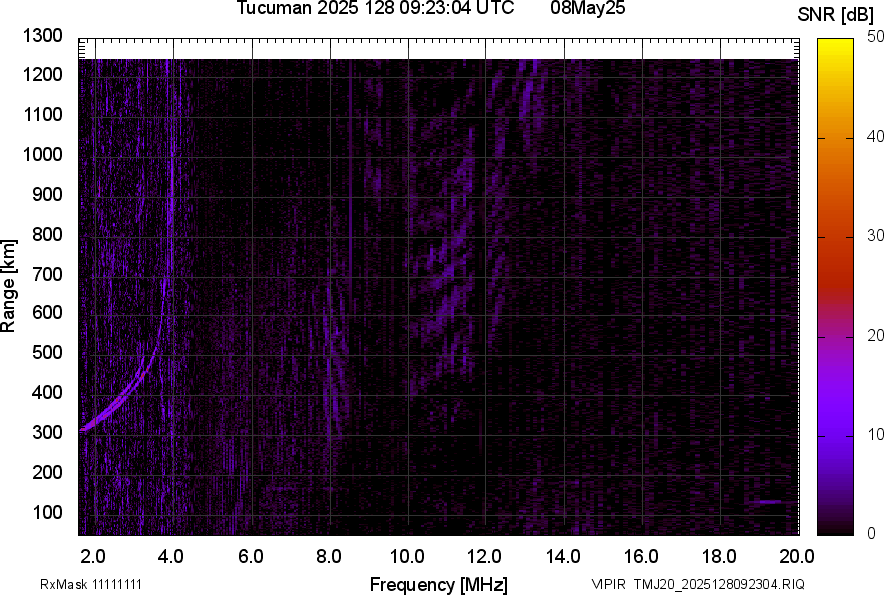Click the range tick label 500
The image size is (884, 595).
point(47,352)
